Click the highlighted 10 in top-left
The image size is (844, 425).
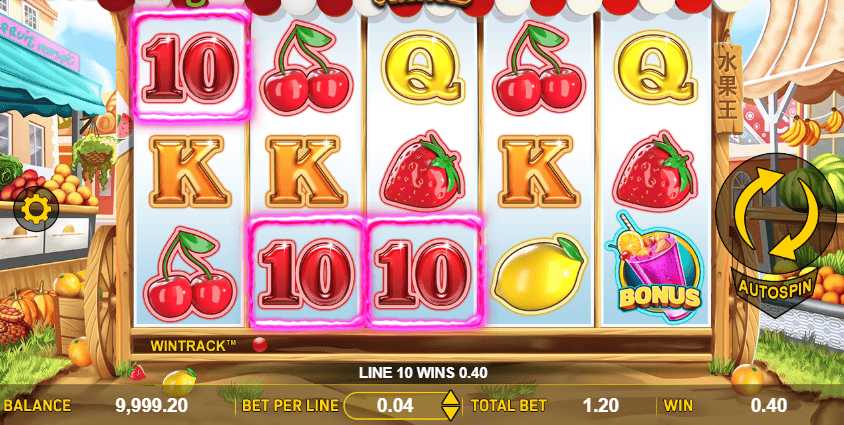191,66
